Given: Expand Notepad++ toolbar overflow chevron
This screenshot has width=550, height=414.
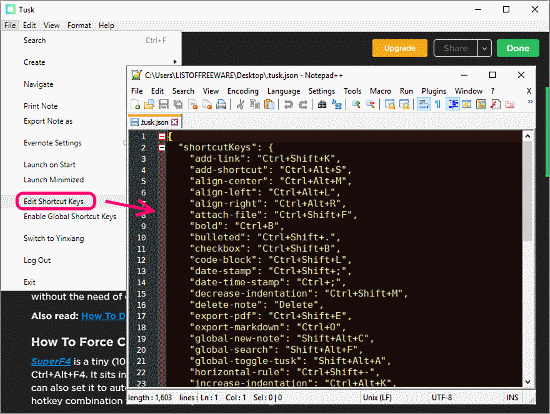Looking at the screenshot, I should click(530, 102).
